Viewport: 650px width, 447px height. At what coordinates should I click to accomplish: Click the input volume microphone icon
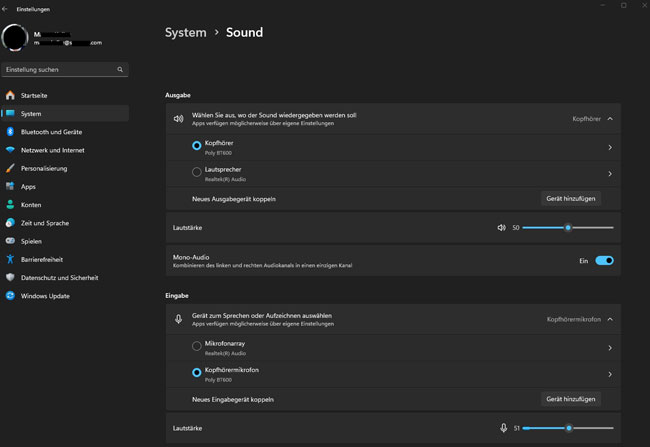(503, 428)
